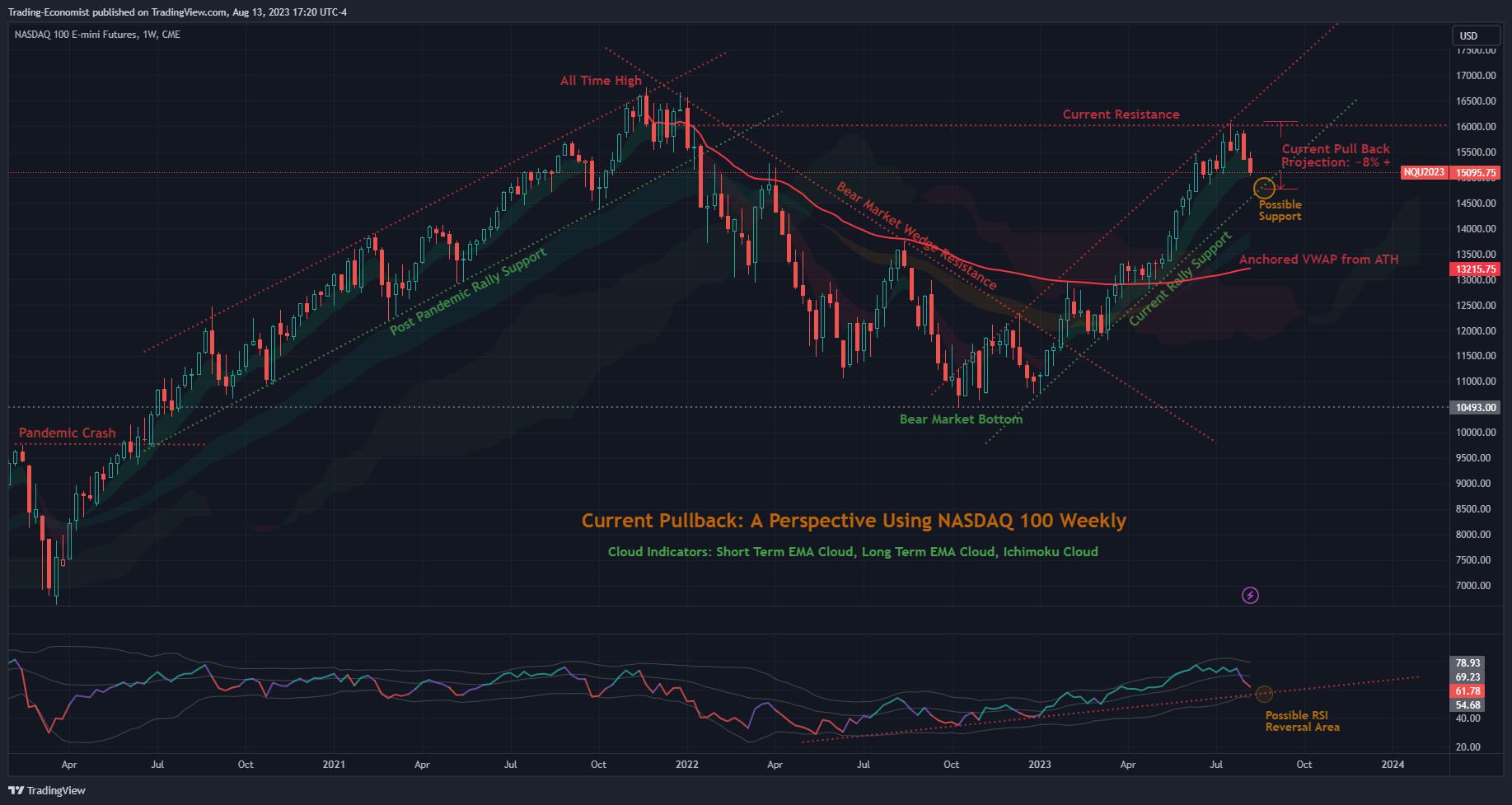Viewport: 1512px width, 805px height.
Task: Open the USD currency selector
Action: pos(1476,35)
